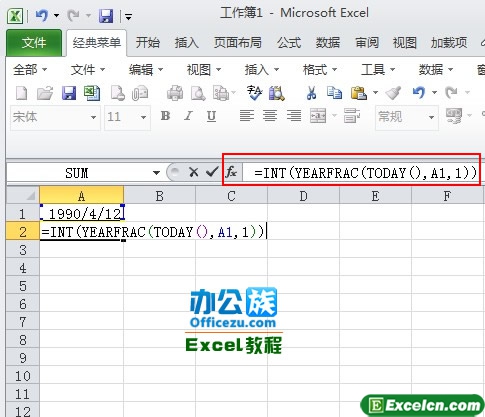The height and width of the screenshot is (417, 485).
Task: Open the 编辑 classic menu
Action: click(146, 70)
